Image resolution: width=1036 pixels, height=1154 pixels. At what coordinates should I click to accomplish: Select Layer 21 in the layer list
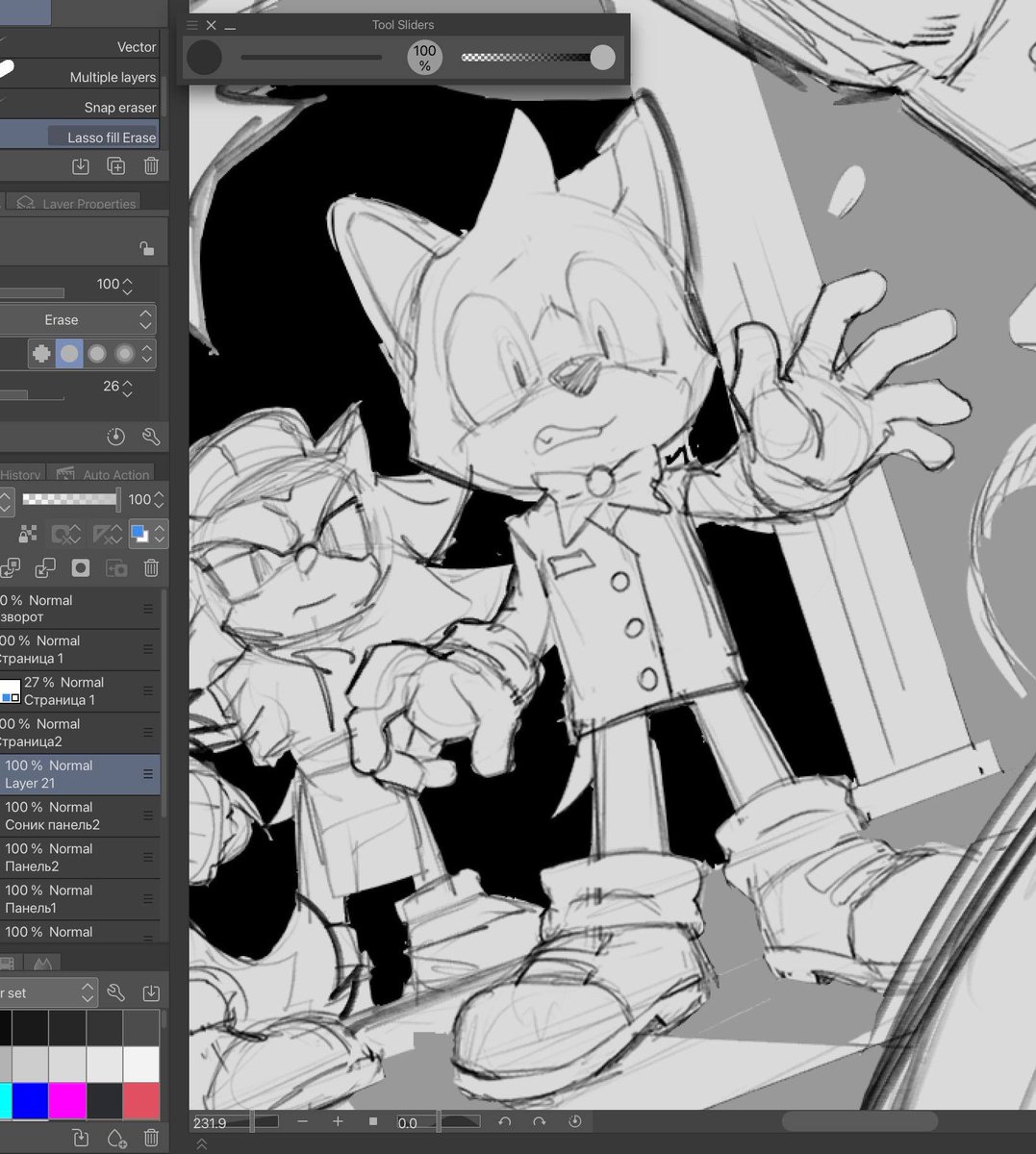pyautogui.click(x=80, y=774)
